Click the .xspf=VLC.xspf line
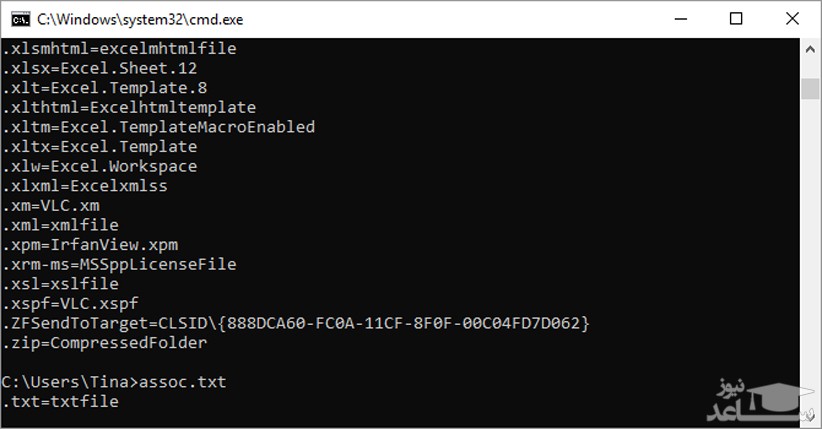 coord(70,303)
